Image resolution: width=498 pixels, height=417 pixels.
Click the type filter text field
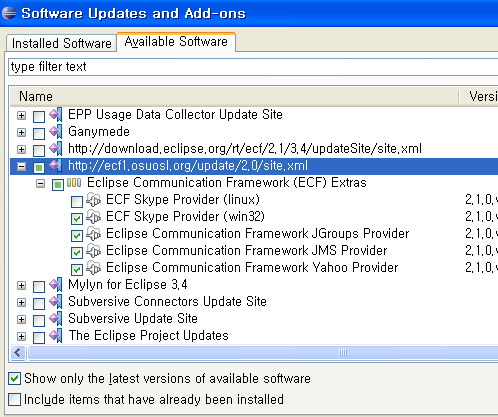(253, 67)
